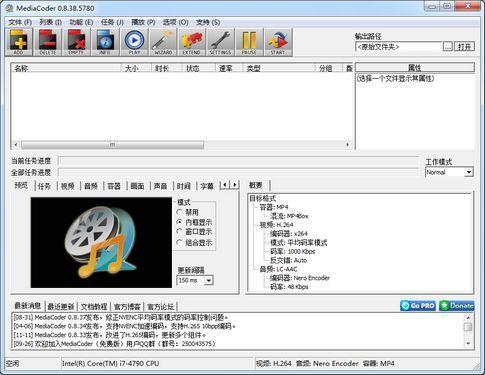
Task: Click the MediaCoder 0.8.37 news line
Action: (x=121, y=317)
